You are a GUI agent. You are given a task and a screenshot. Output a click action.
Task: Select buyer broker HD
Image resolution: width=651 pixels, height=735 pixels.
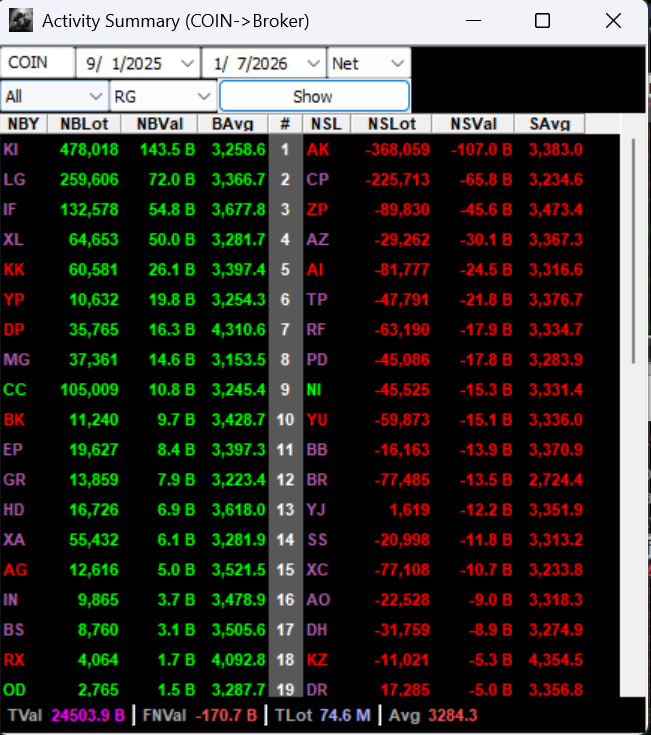coord(14,510)
